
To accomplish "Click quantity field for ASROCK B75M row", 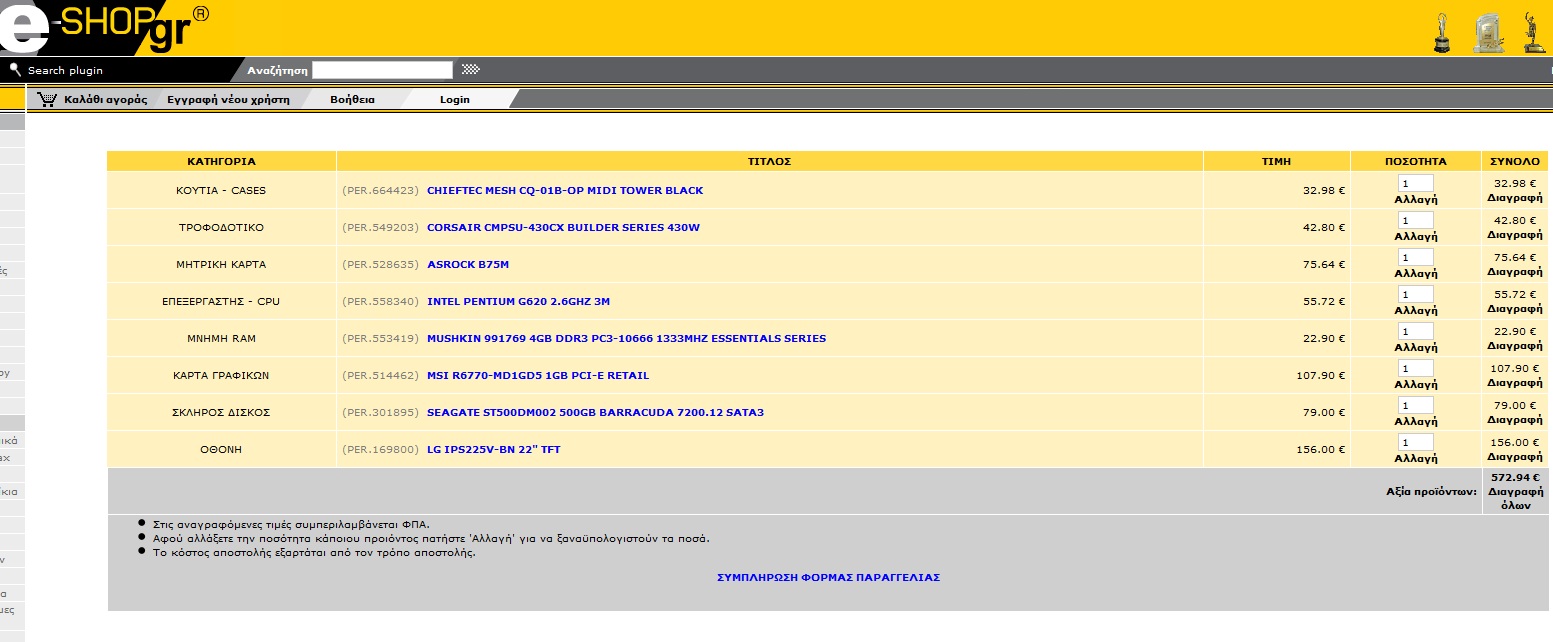I will click(1416, 257).
